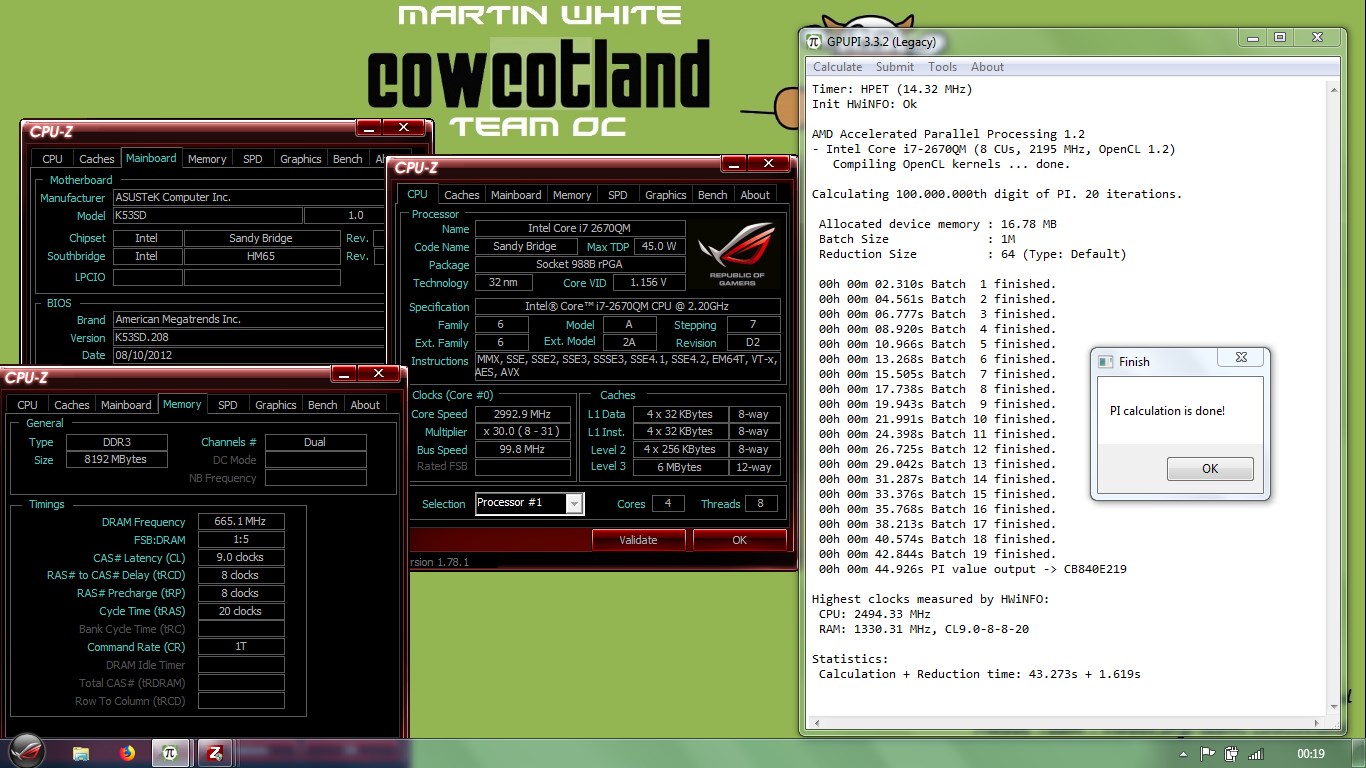The width and height of the screenshot is (1366, 768).
Task: Maximize the GPUPI window
Action: (1279, 37)
